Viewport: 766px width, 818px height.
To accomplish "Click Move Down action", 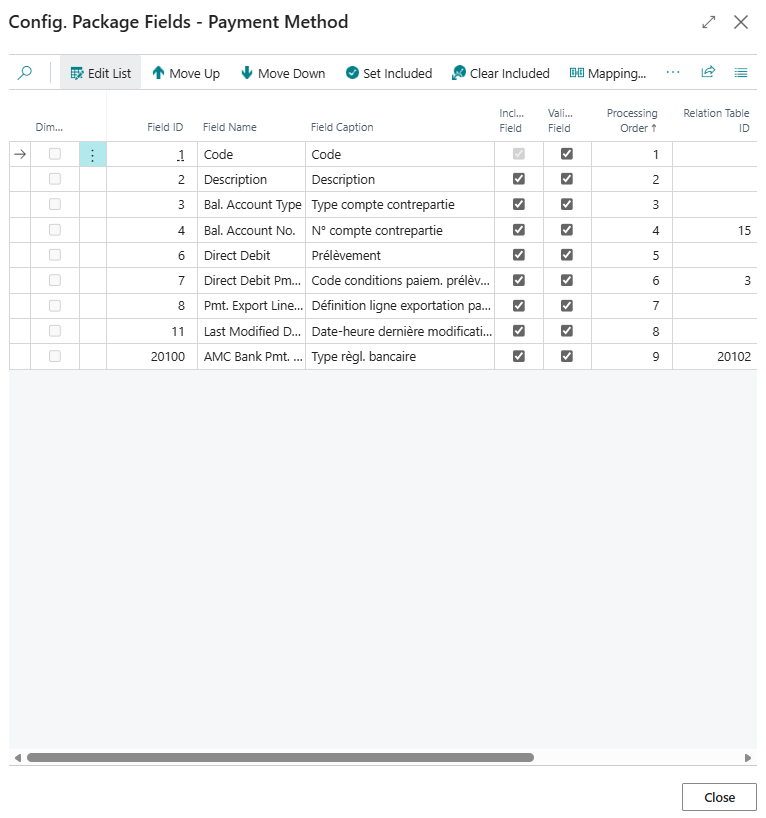I will tap(283, 73).
